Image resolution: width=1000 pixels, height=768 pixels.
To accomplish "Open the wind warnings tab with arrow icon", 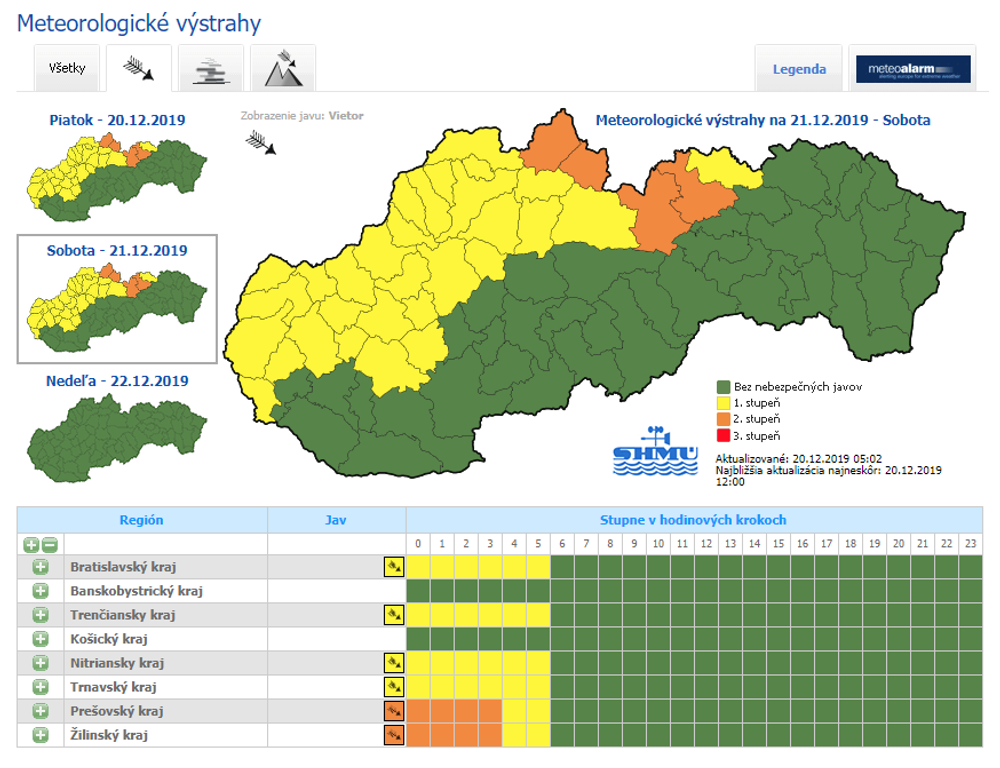I will pos(139,69).
